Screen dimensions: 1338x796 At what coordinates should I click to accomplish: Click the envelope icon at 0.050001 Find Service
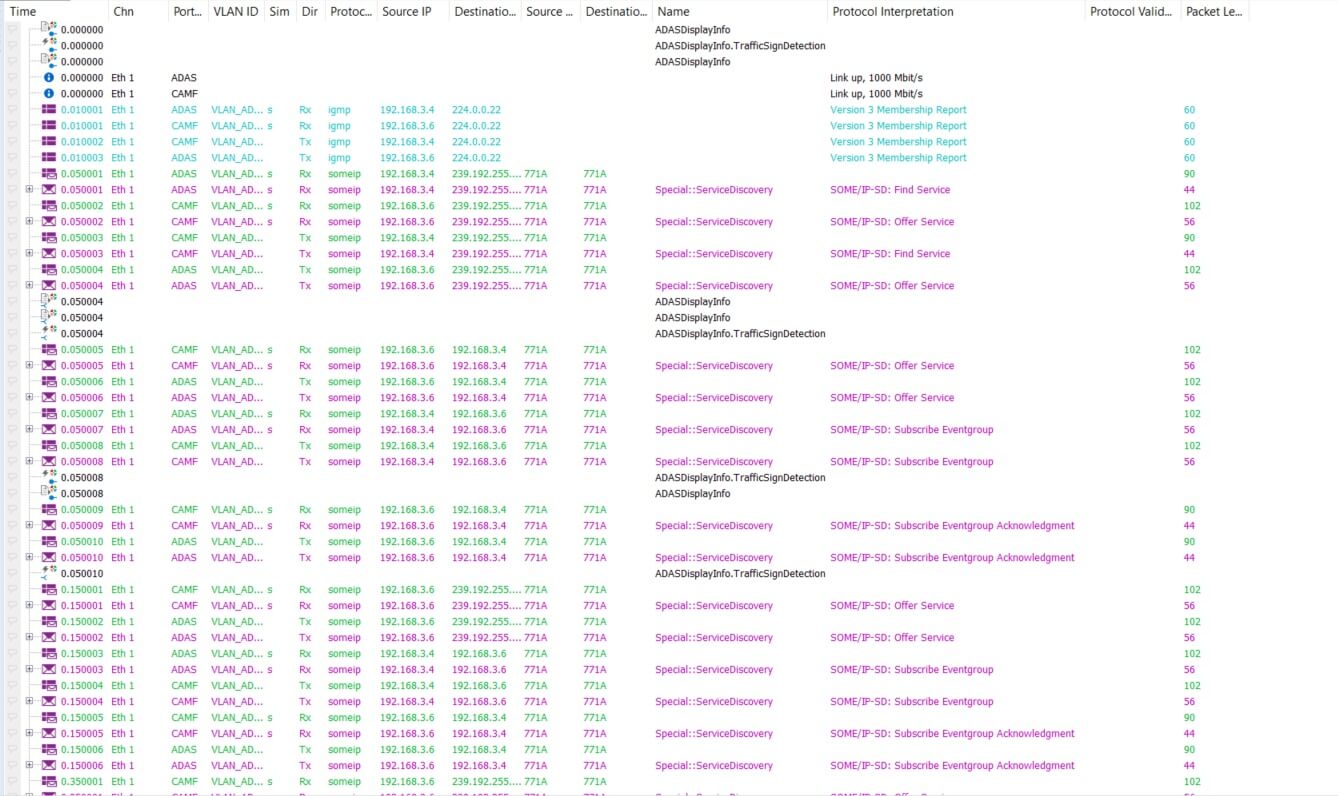pyautogui.click(x=49, y=190)
